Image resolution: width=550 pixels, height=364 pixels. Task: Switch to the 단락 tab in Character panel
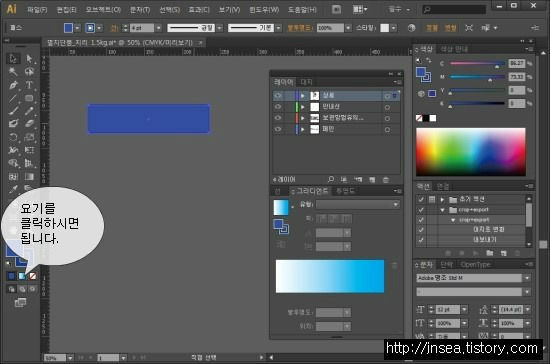pyautogui.click(x=446, y=264)
